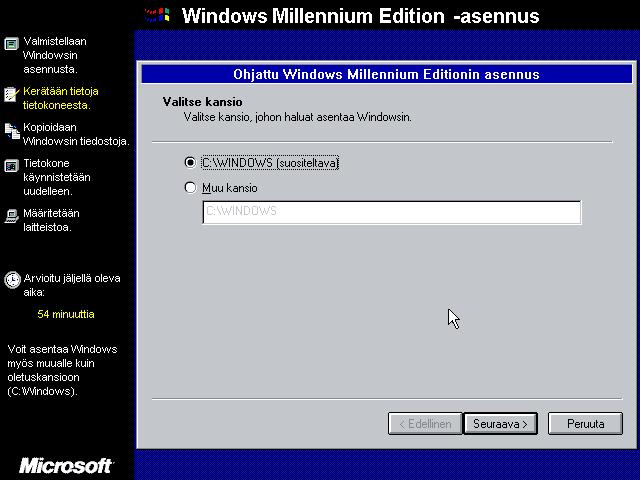Screen dimensions: 640x480
Task: Click the 'Kerätään tietoja tietokoneesta.' step text
Action: pos(61,98)
